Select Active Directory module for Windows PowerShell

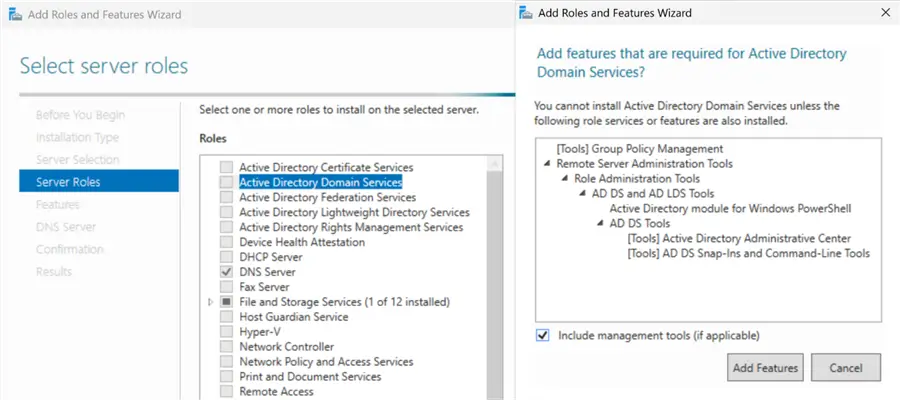click(730, 208)
